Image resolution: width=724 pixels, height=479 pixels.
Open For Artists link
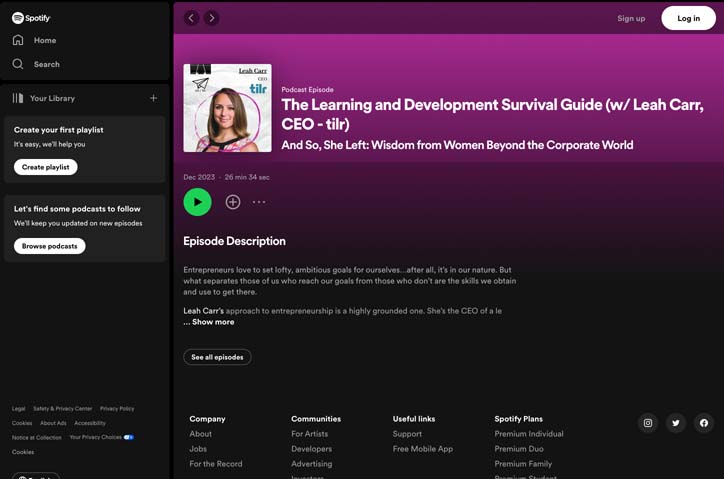[x=309, y=434]
